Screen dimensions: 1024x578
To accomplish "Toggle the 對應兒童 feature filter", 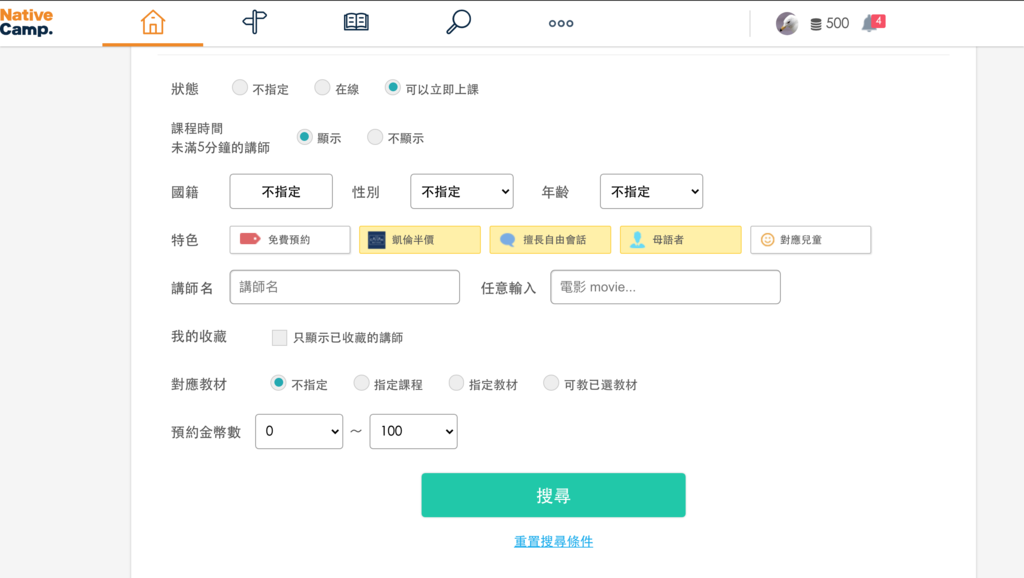I will [x=810, y=240].
